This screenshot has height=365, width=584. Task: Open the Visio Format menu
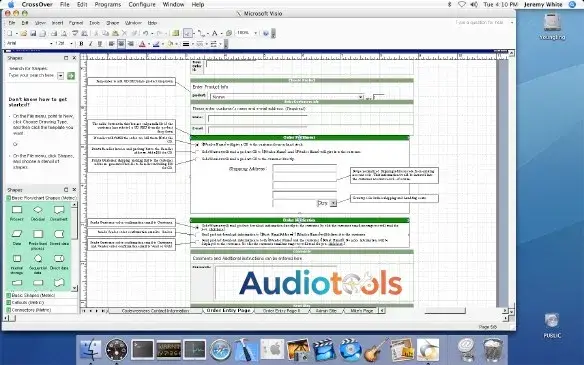(76, 23)
